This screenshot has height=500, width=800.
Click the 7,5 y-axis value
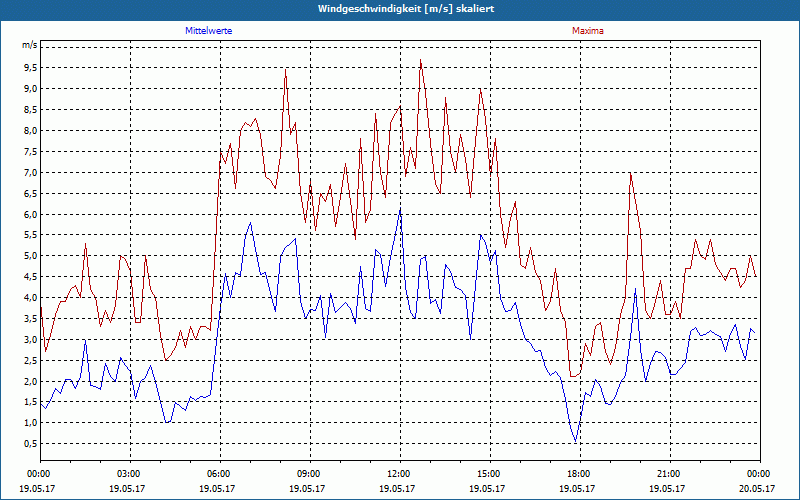click(x=31, y=152)
